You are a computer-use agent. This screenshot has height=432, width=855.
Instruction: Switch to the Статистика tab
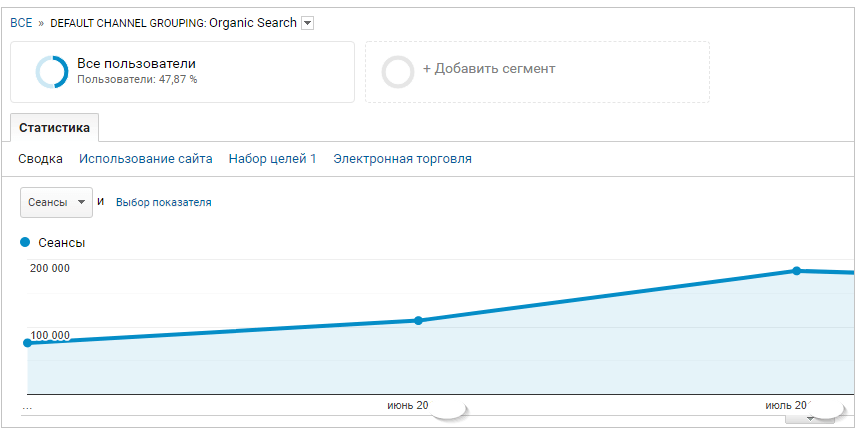(54, 128)
